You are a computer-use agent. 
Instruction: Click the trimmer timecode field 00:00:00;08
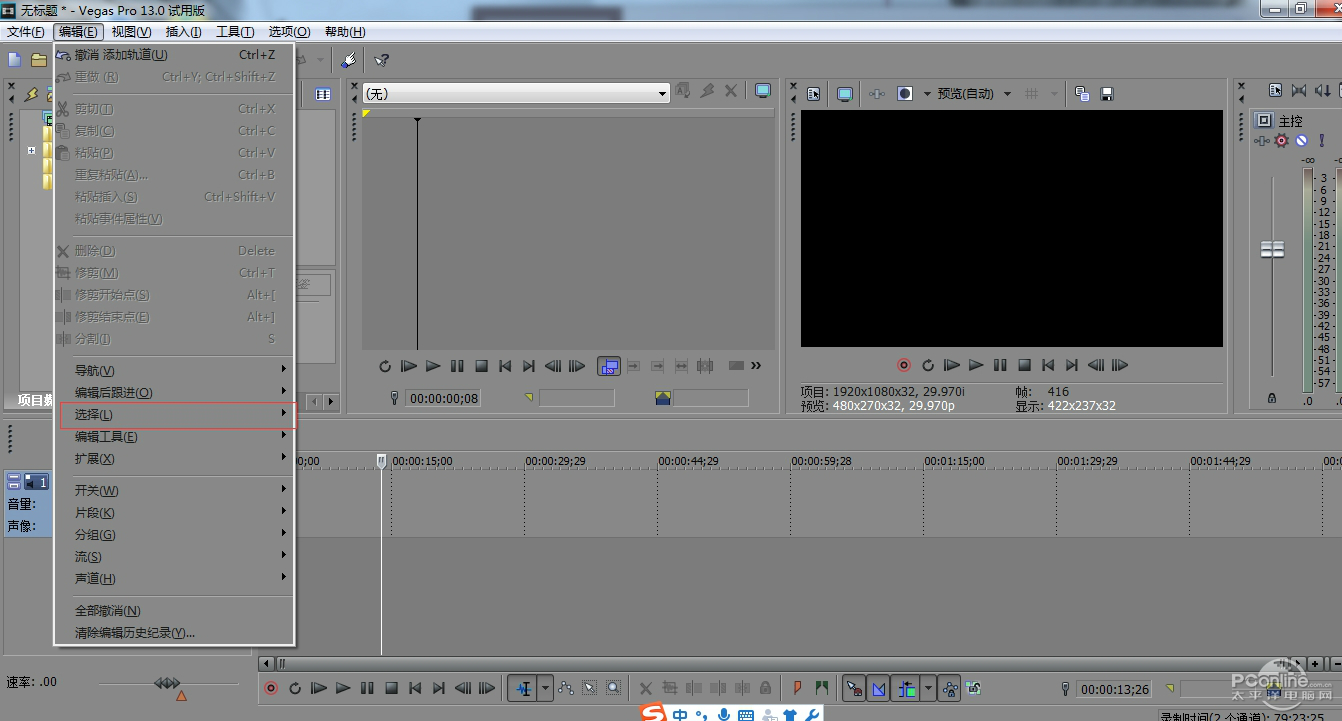pyautogui.click(x=443, y=399)
